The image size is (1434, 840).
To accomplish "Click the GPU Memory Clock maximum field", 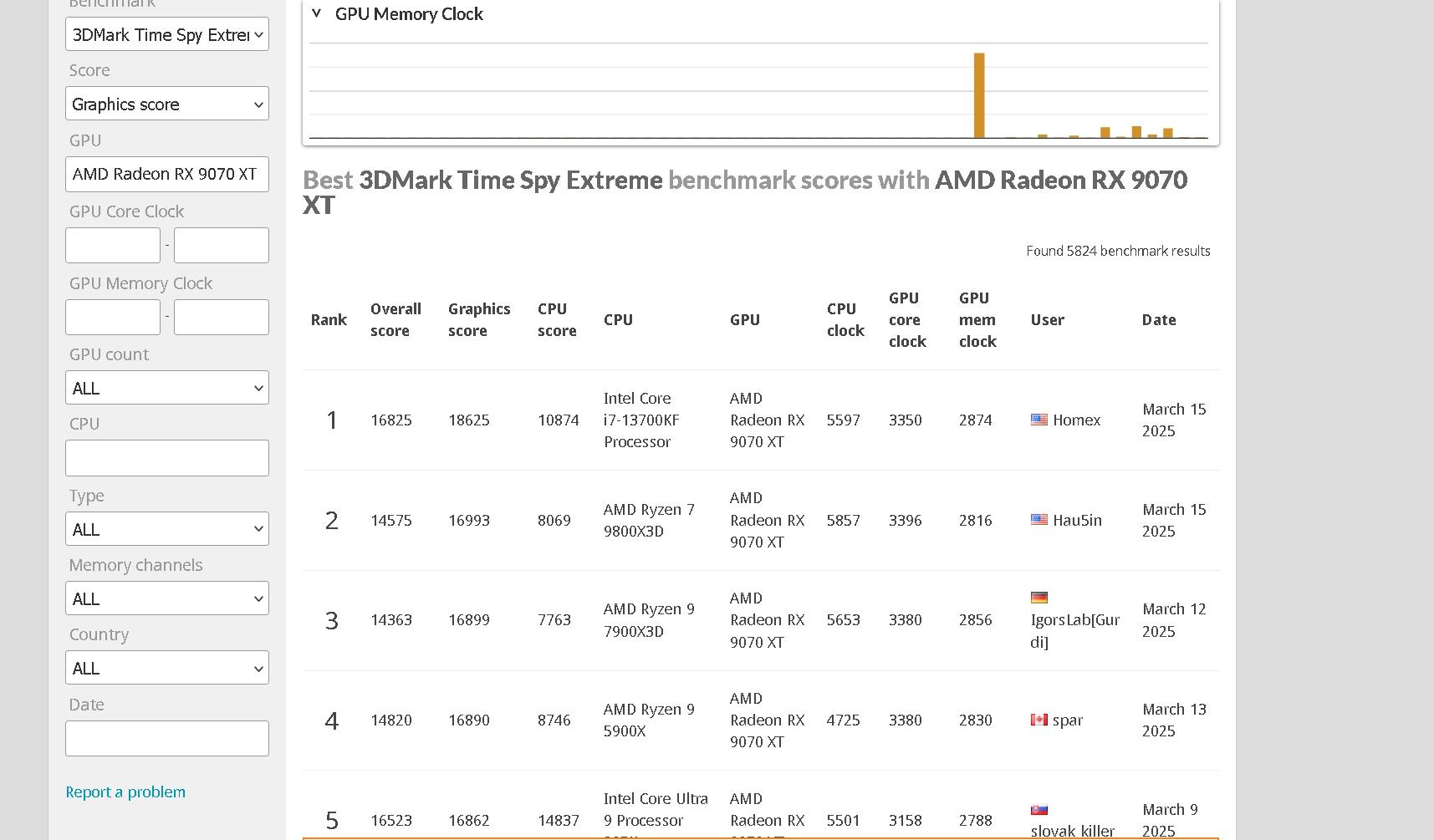I will pyautogui.click(x=221, y=318).
